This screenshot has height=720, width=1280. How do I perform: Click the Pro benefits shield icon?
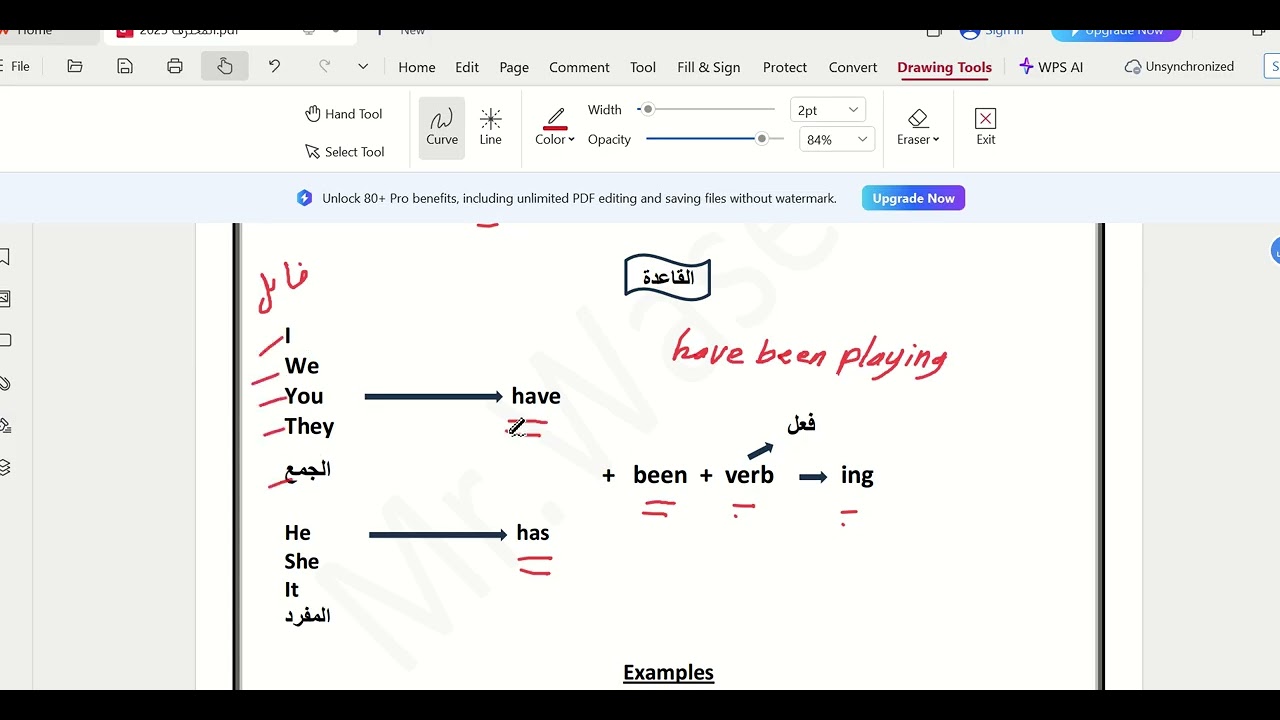(x=304, y=198)
